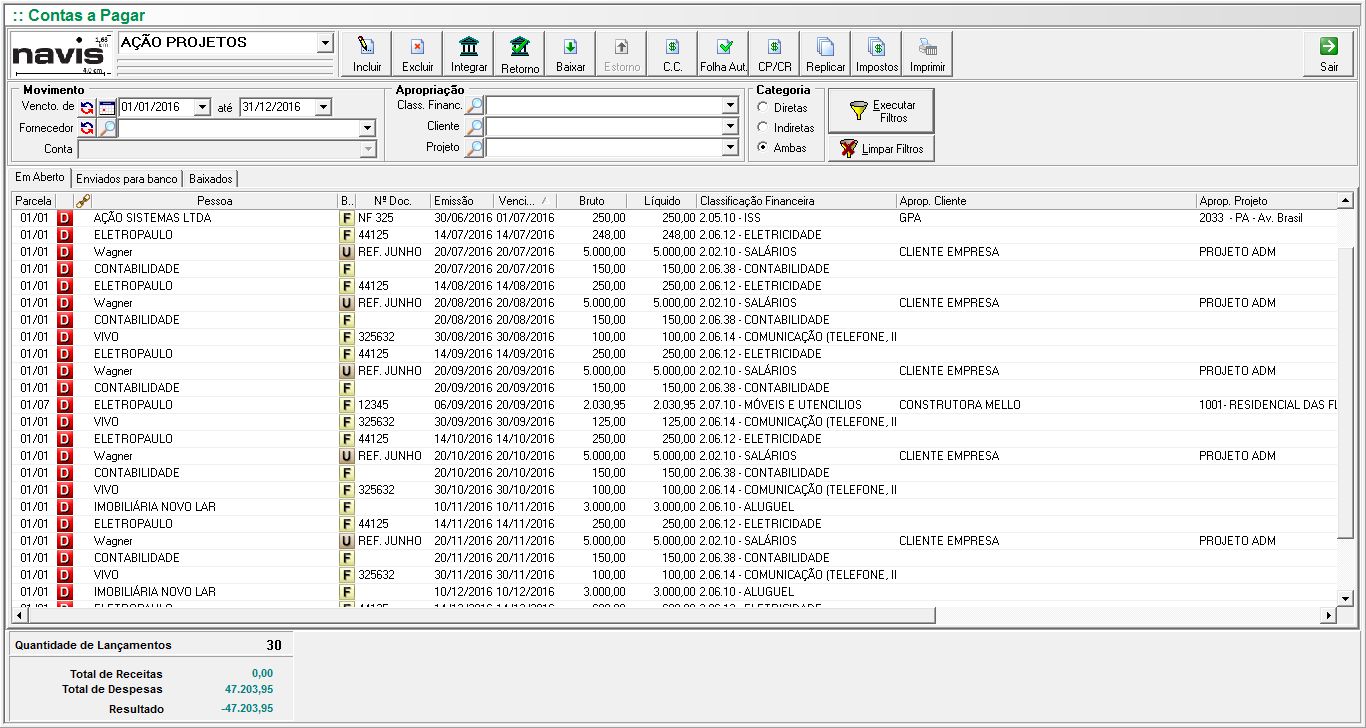The width and height of the screenshot is (1366, 728).
Task: Click the Baixar toolbar icon
Action: coord(571,54)
